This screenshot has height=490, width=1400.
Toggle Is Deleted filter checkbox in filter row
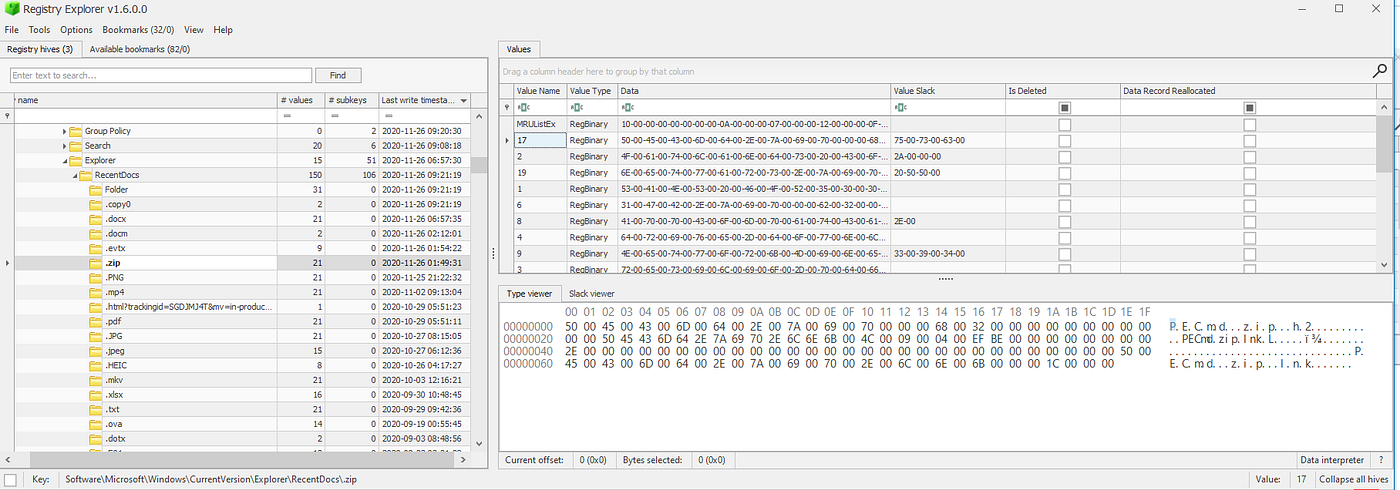1064,107
